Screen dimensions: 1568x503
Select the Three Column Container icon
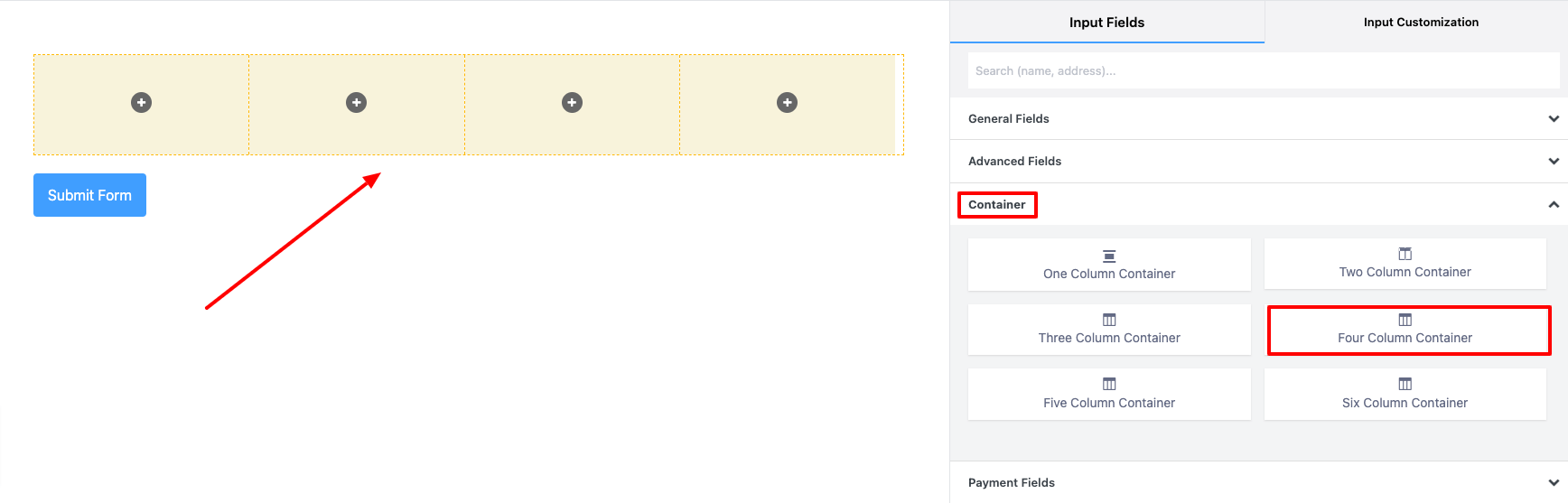[1109, 320]
